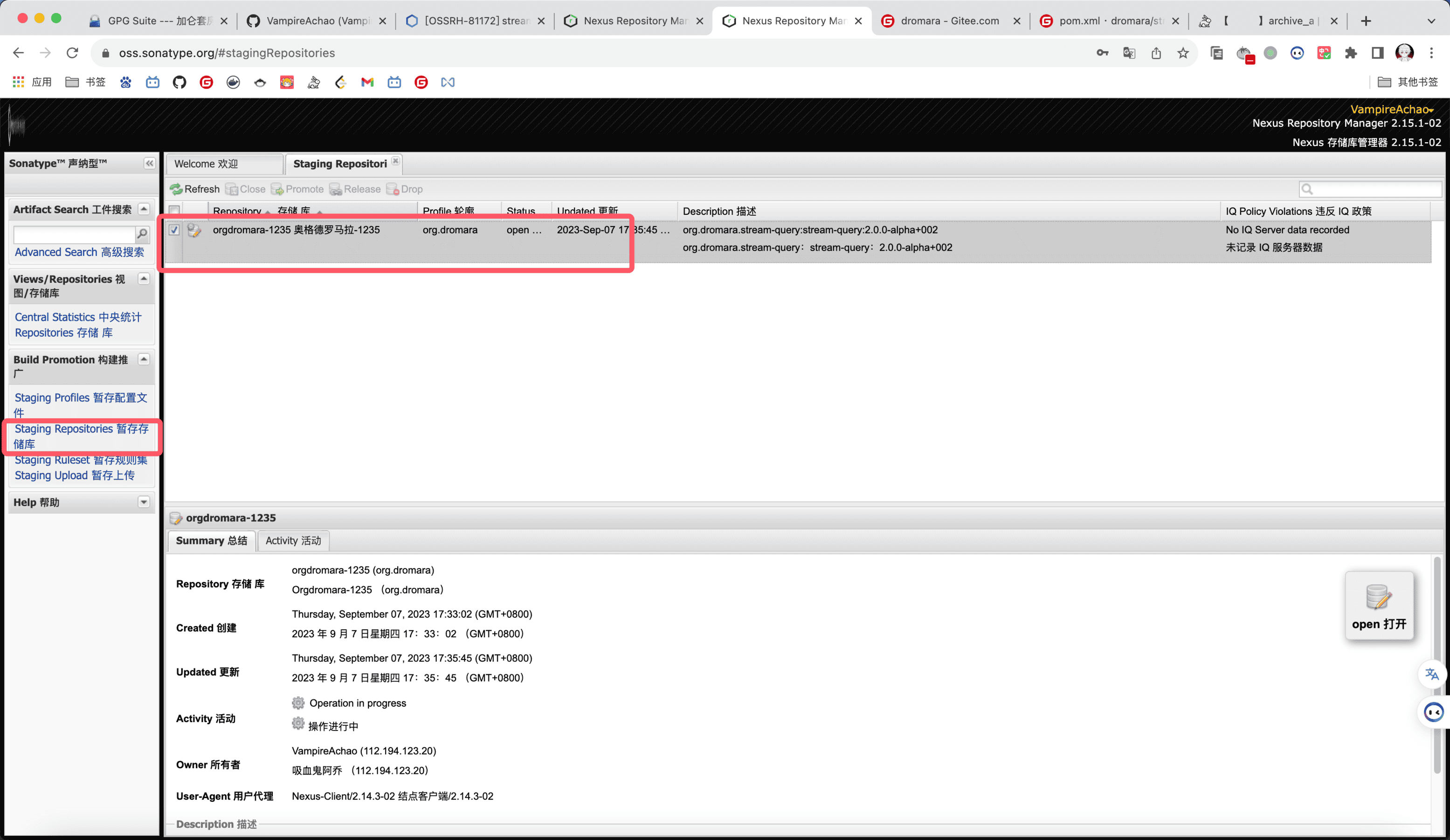Collapse the Artifact Search panel

click(x=144, y=209)
